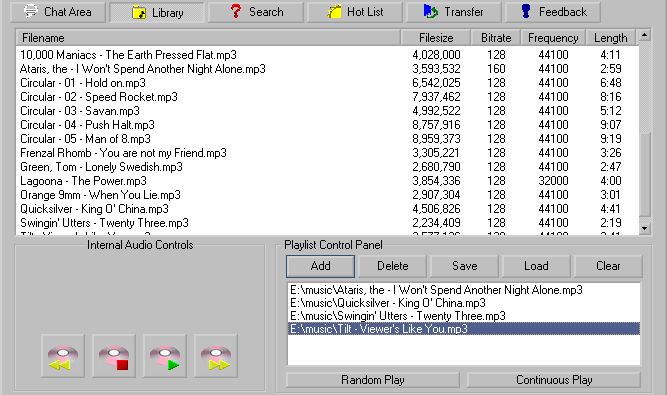Image resolution: width=667 pixels, height=395 pixels.
Task: Sort the library by the Frequency column header
Action: tap(553, 38)
